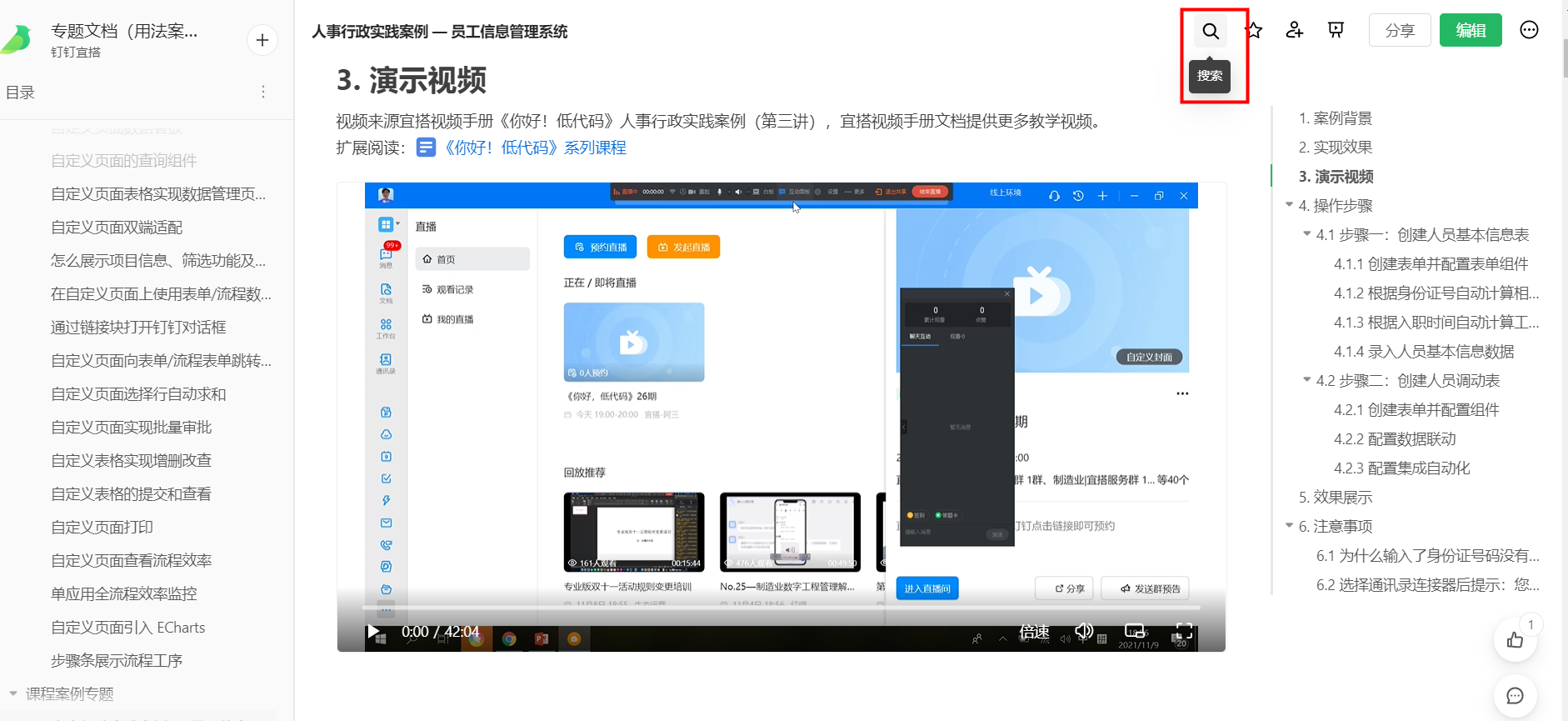Click the plus icon to create a document
This screenshot has height=721, width=1568.
tap(262, 40)
